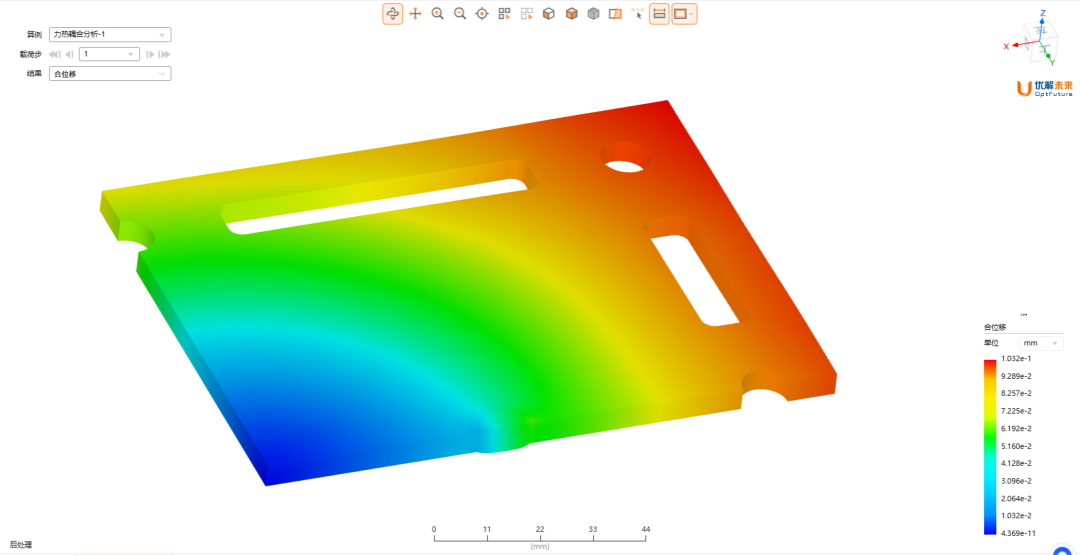Select the pan move tool
The image size is (1080, 555).
(x=415, y=14)
